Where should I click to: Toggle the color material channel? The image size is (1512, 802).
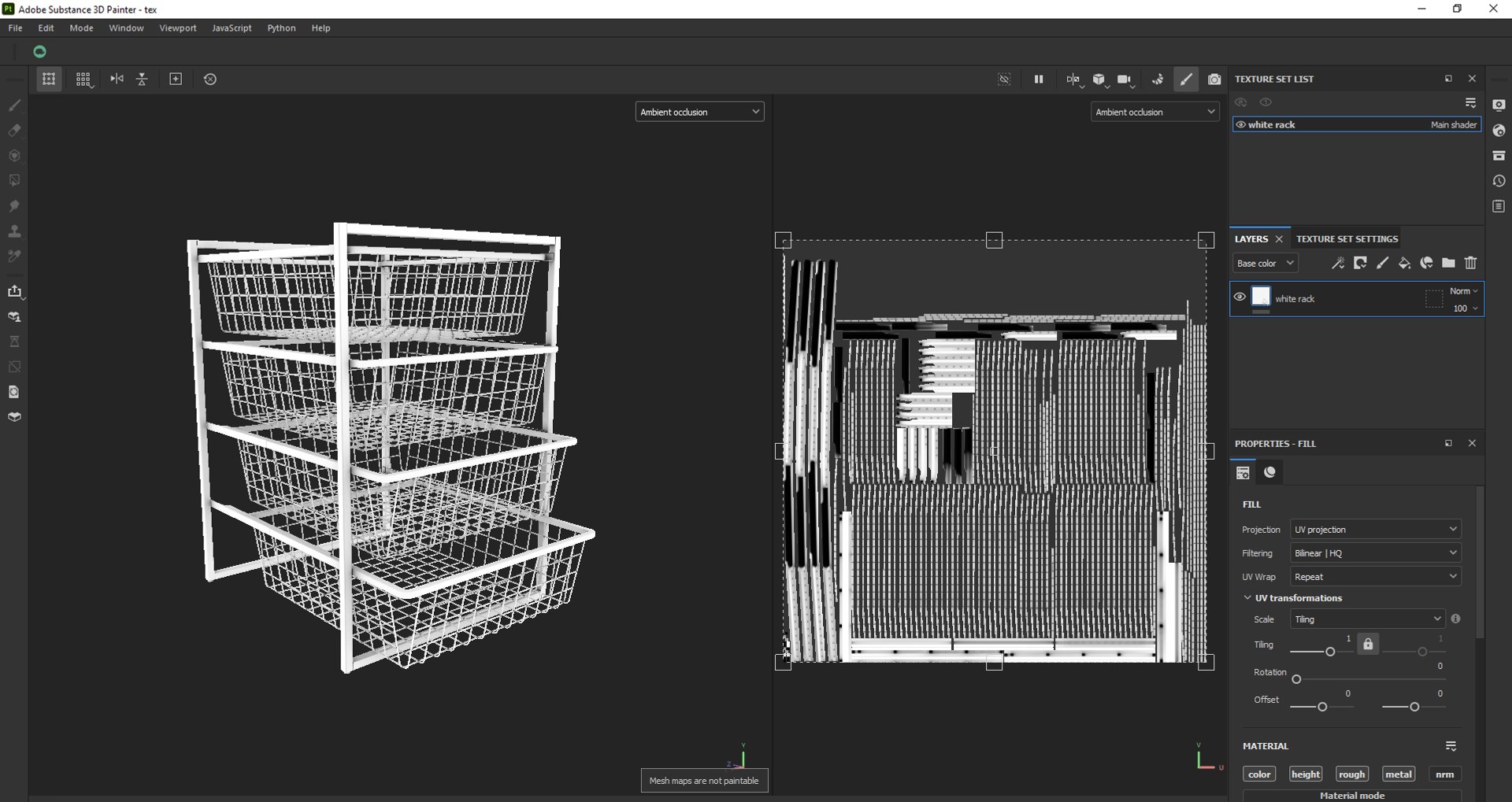(1259, 774)
